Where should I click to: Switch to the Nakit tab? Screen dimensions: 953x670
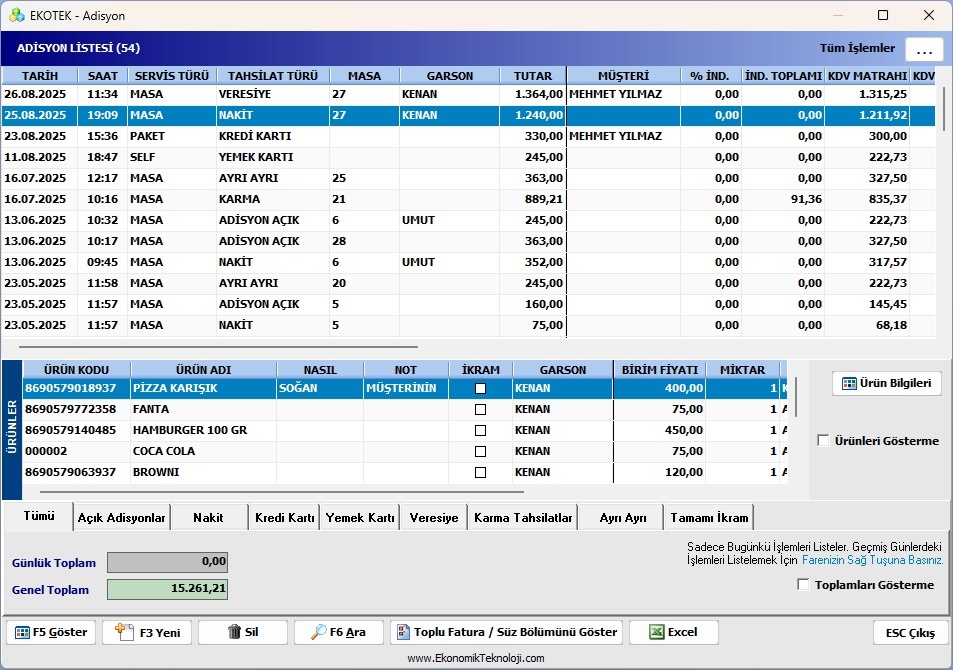[208, 517]
